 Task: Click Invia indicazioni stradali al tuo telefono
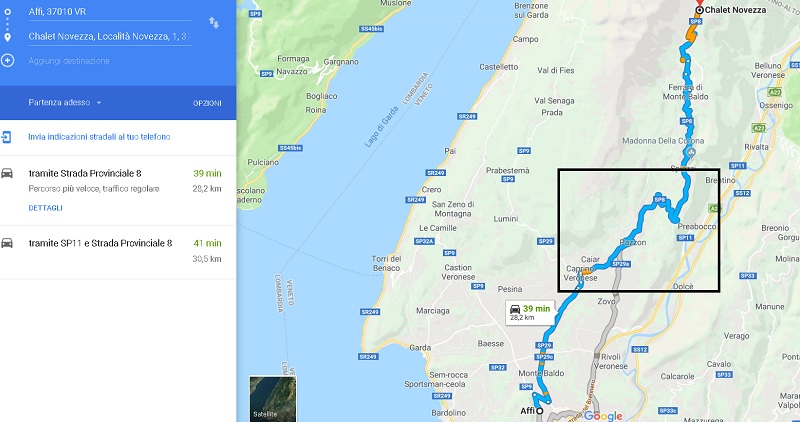(99, 137)
